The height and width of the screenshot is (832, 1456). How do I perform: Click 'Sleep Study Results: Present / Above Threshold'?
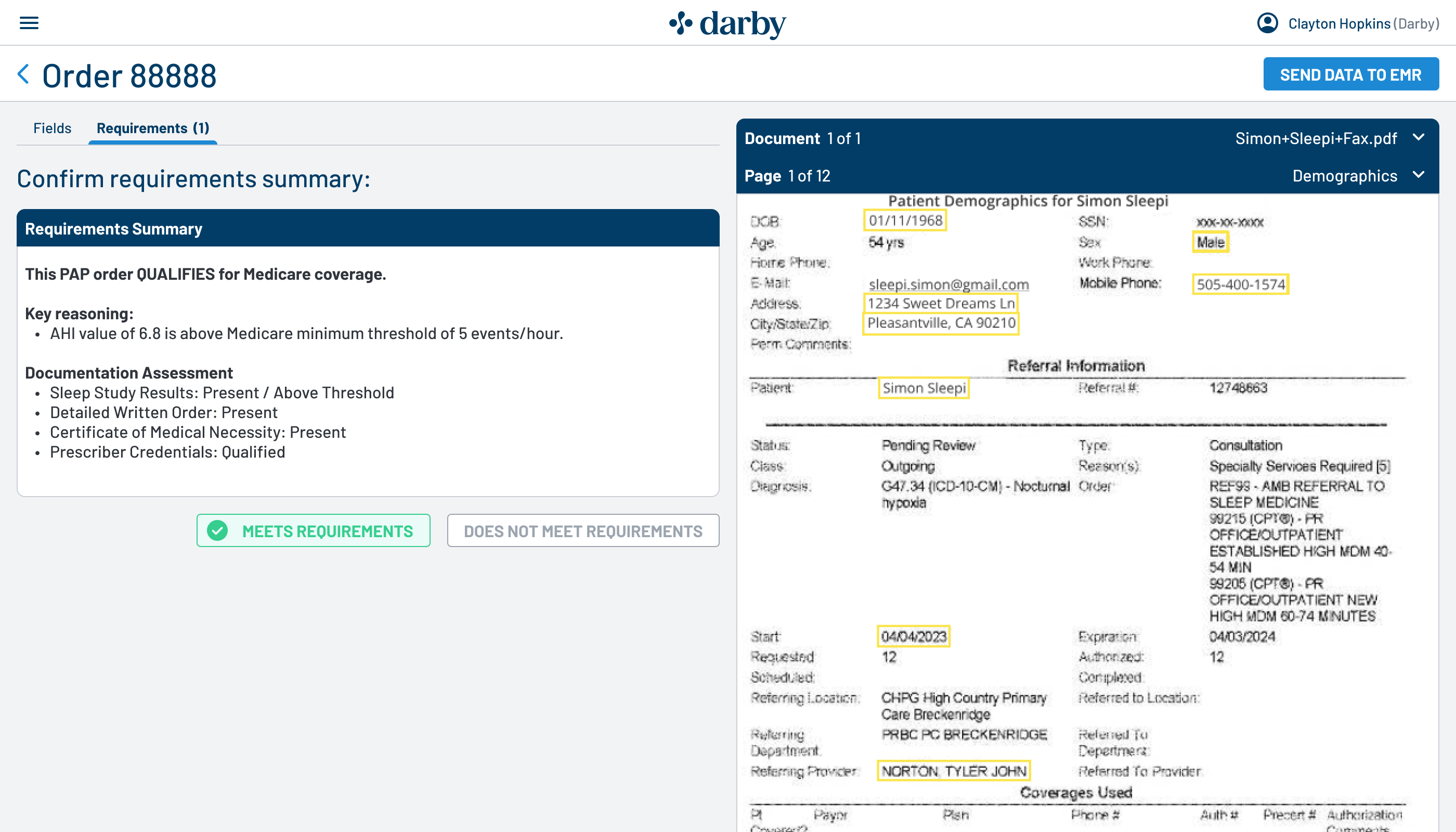click(222, 393)
